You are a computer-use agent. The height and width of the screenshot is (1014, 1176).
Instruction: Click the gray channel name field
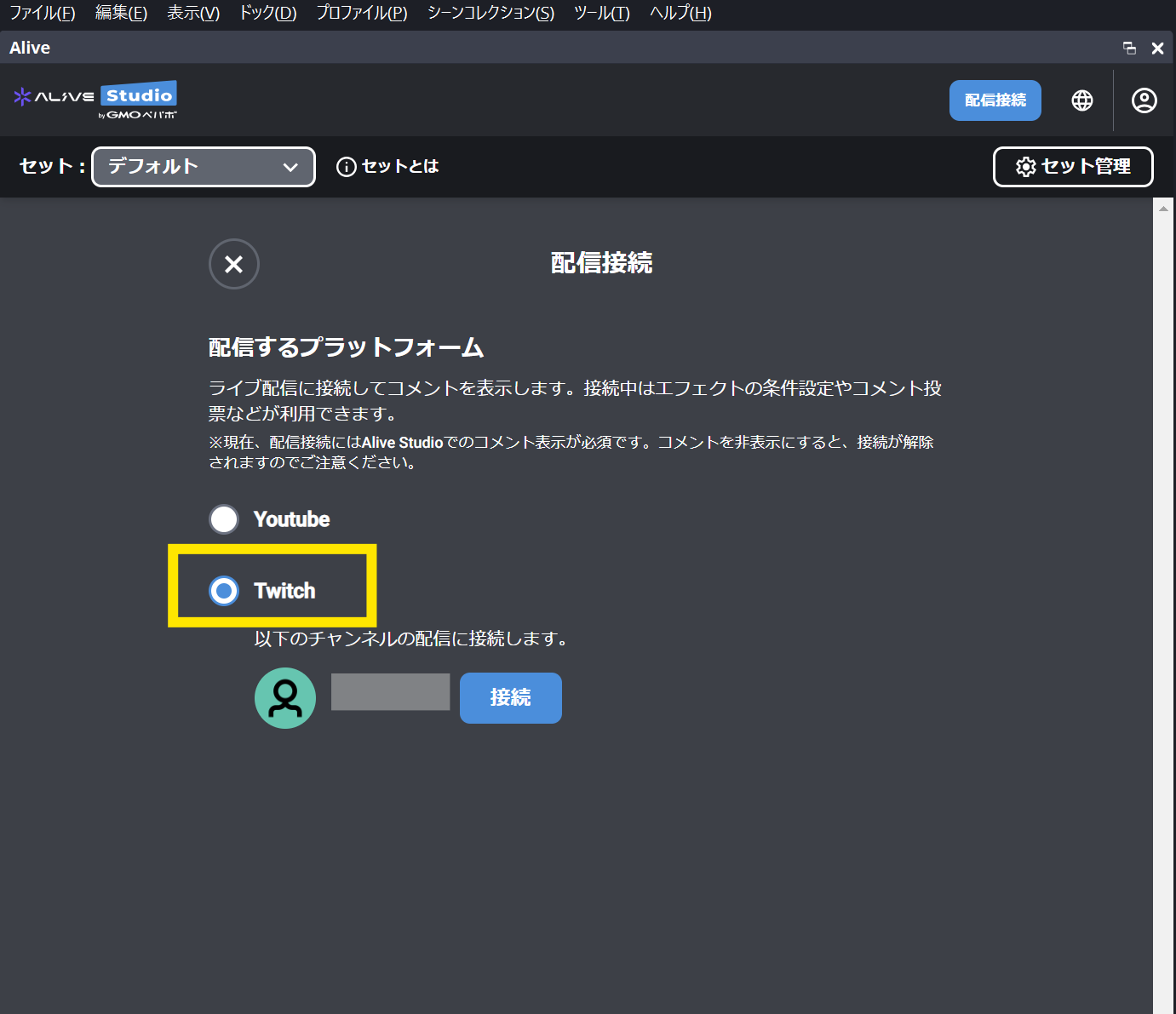[390, 692]
